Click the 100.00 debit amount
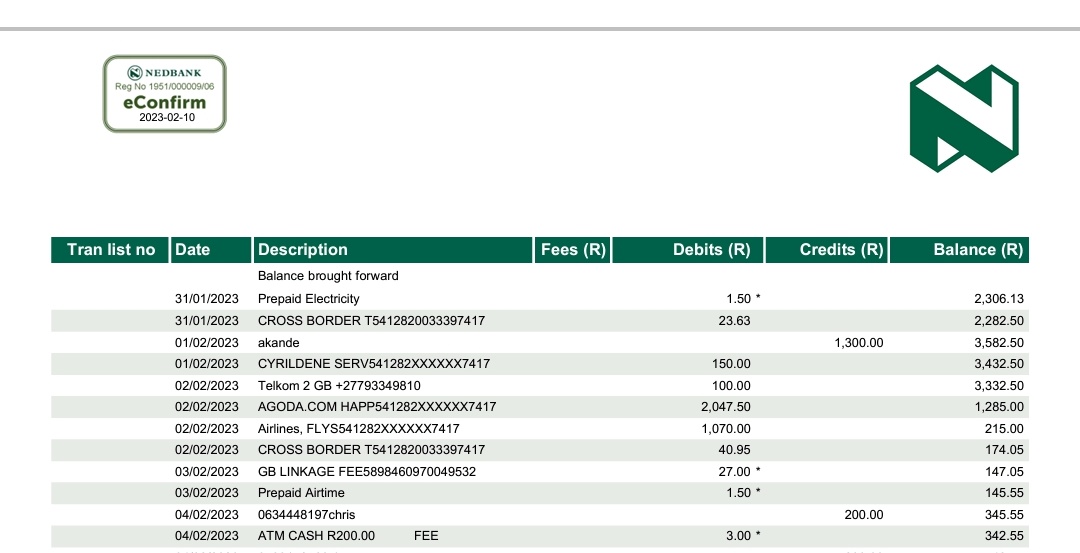 click(731, 386)
